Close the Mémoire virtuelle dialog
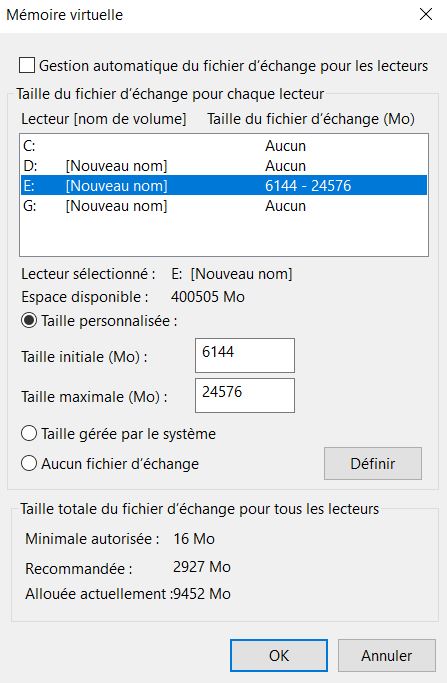The image size is (447, 683). pyautogui.click(x=426, y=14)
